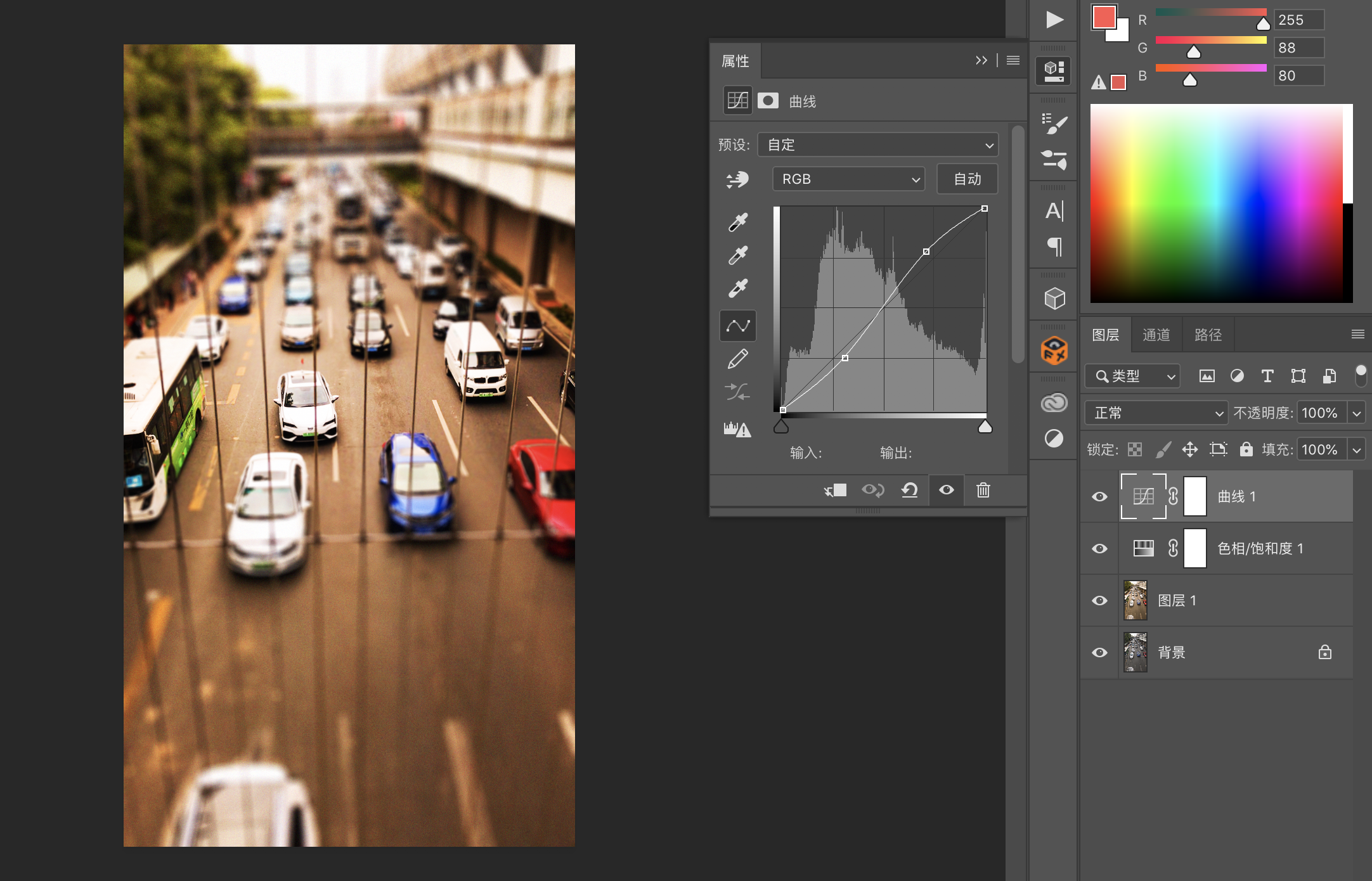This screenshot has width=1372, height=881.
Task: Delete the adjustment layer with trash icon
Action: click(x=983, y=490)
